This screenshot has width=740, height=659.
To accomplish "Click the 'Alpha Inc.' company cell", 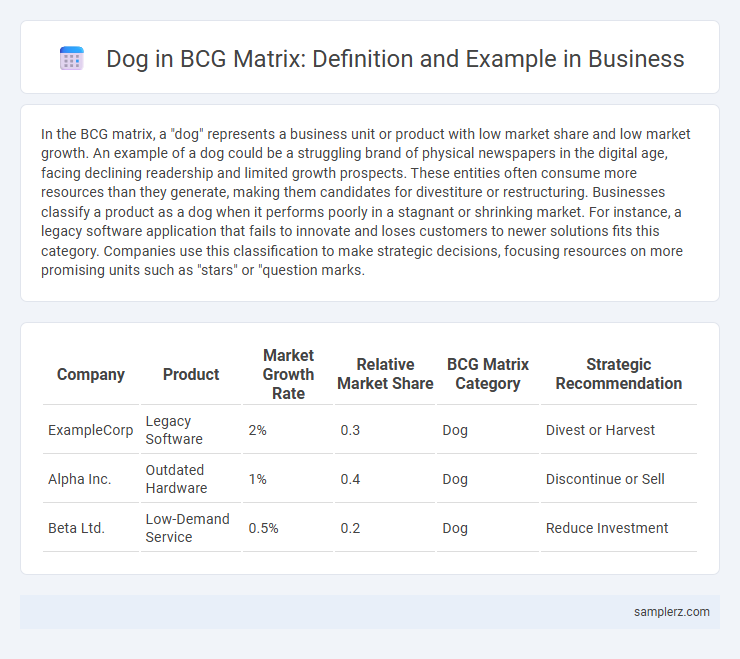I will (x=91, y=479).
